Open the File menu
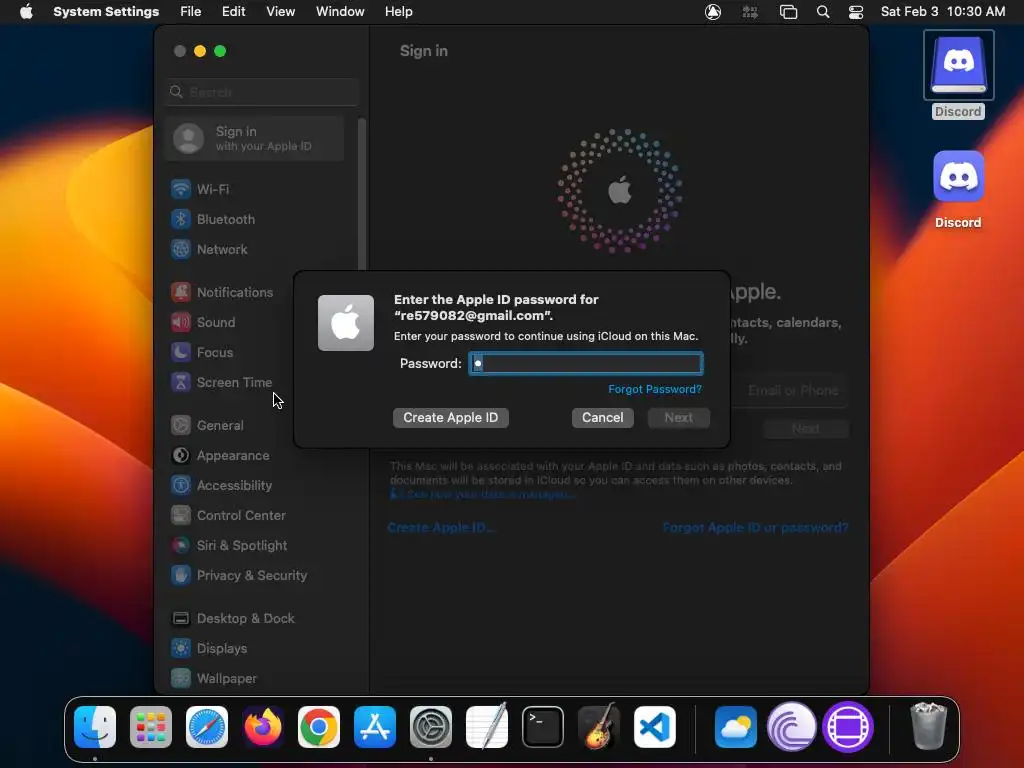The height and width of the screenshot is (768, 1024). tap(191, 12)
